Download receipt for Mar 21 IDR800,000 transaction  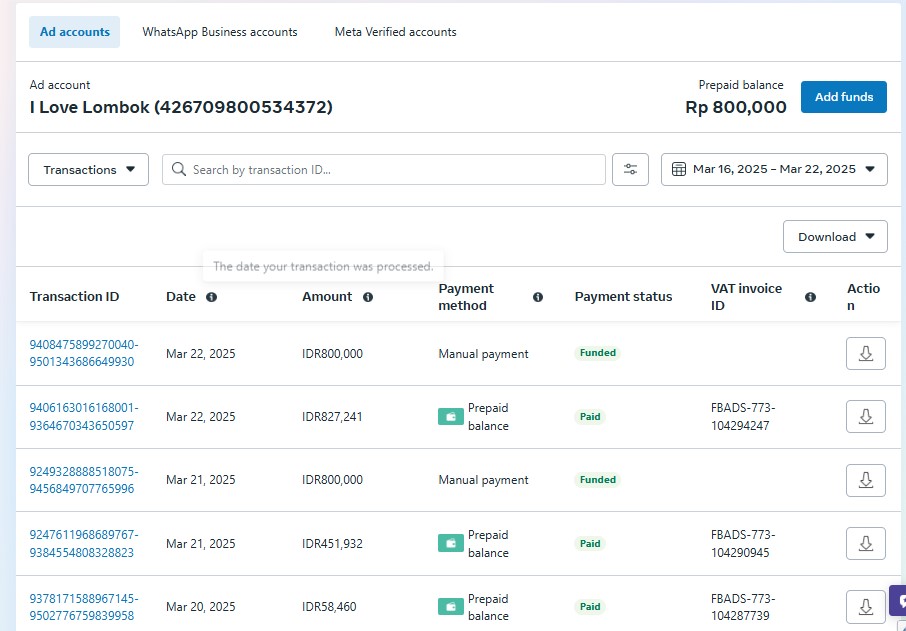865,480
